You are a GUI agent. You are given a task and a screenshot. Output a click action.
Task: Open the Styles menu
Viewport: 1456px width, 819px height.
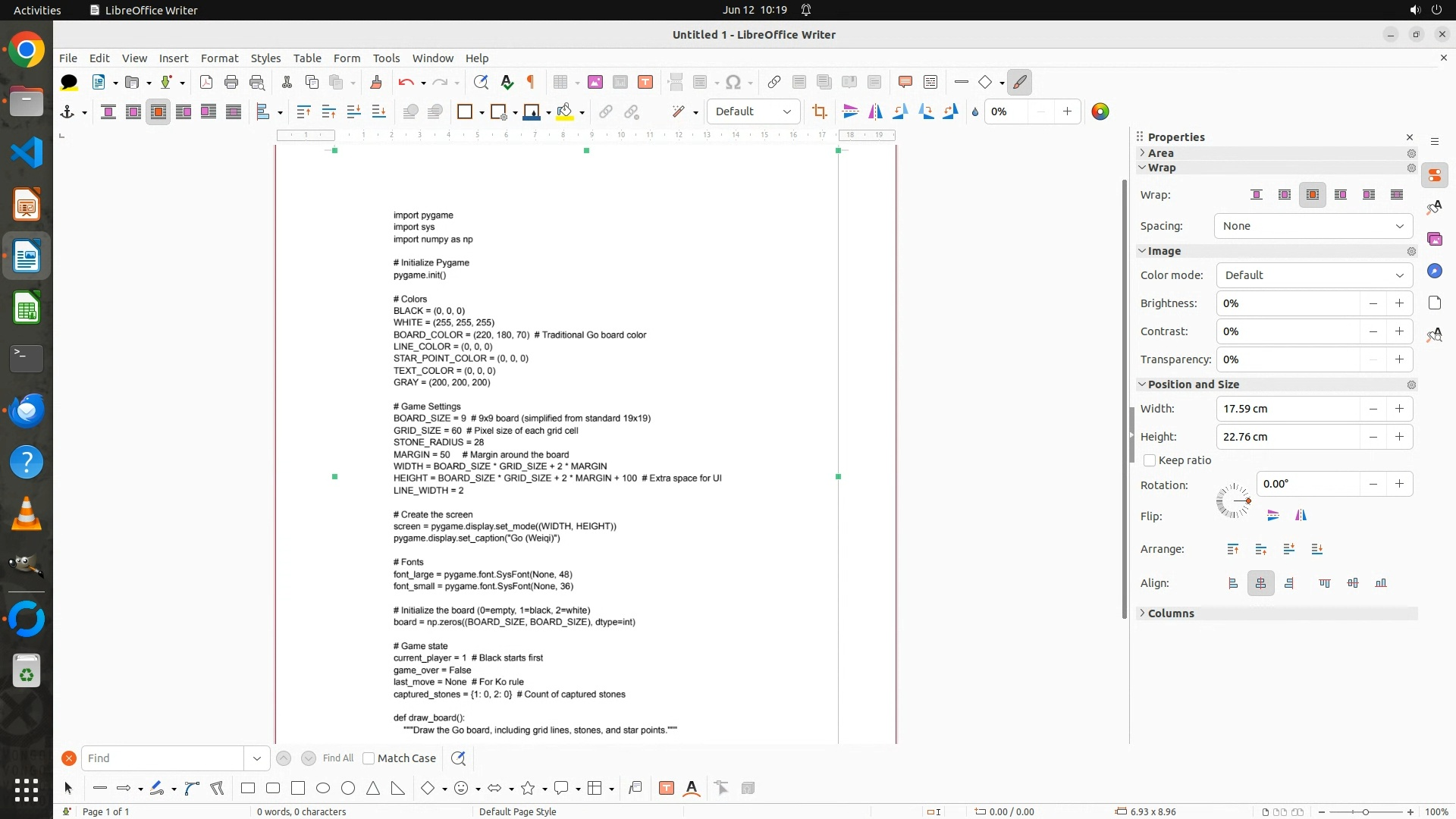265,58
